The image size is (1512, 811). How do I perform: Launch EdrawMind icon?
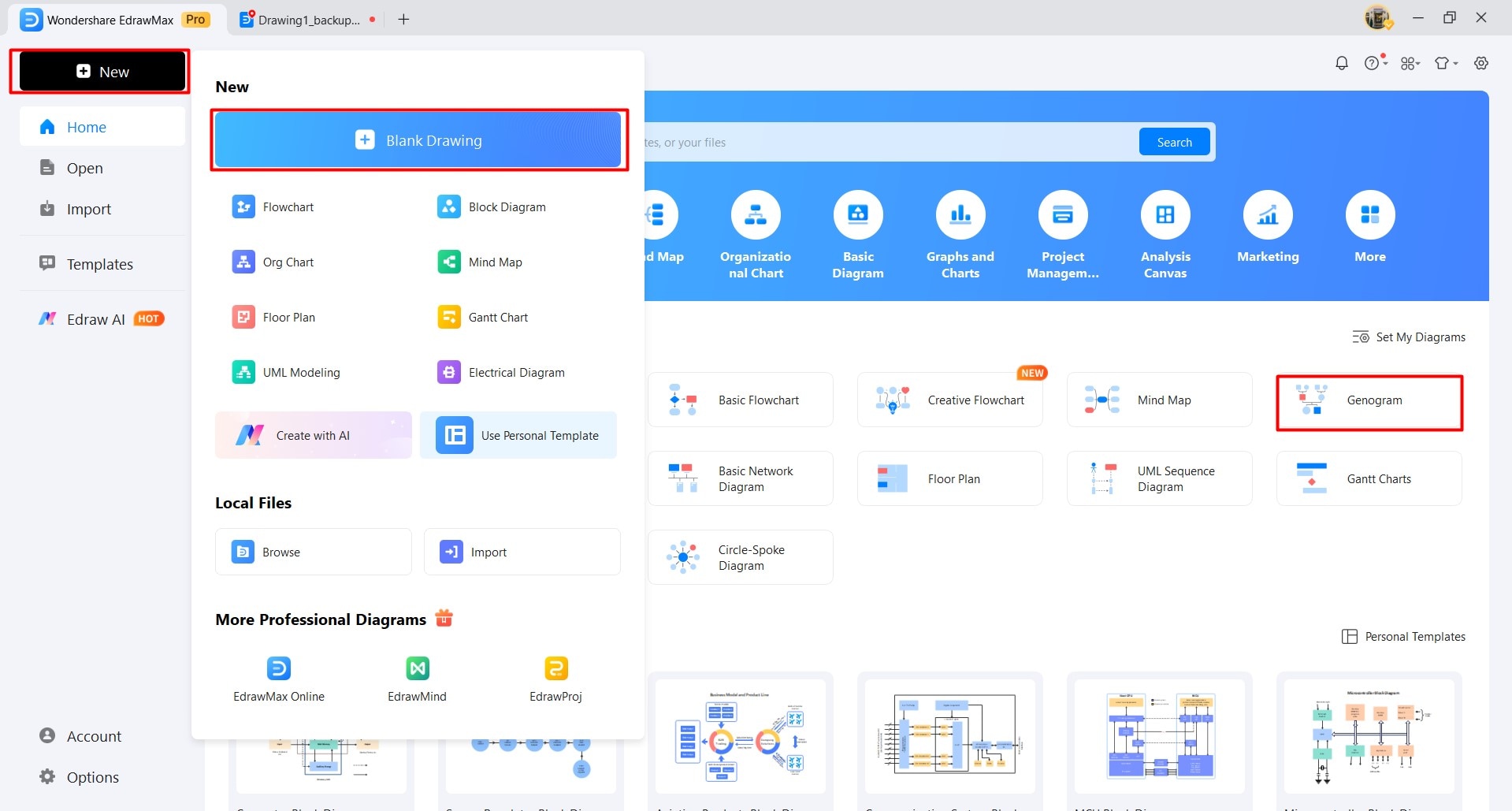(418, 668)
